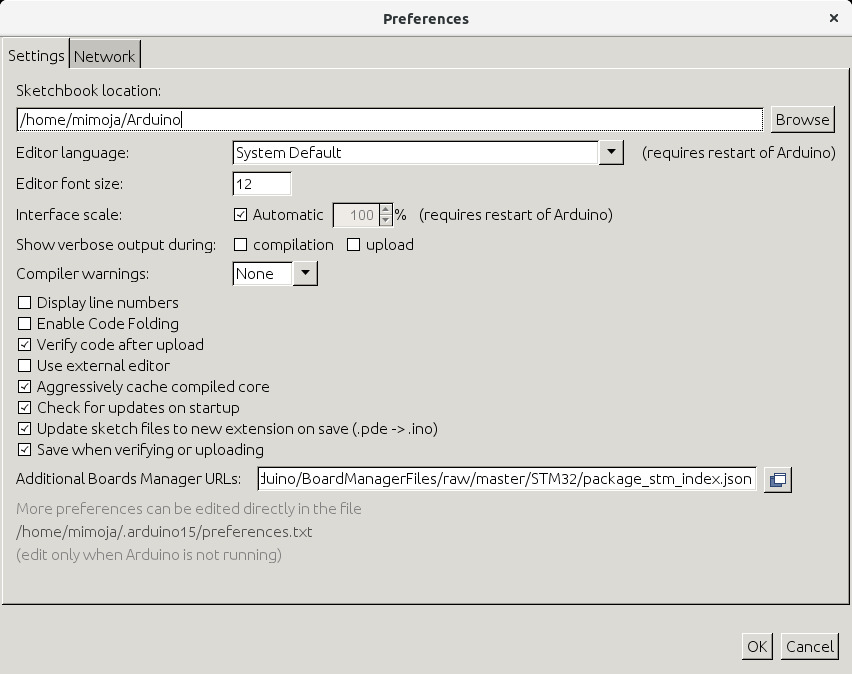Click the Editor font size field
The width and height of the screenshot is (852, 674).
point(262,184)
